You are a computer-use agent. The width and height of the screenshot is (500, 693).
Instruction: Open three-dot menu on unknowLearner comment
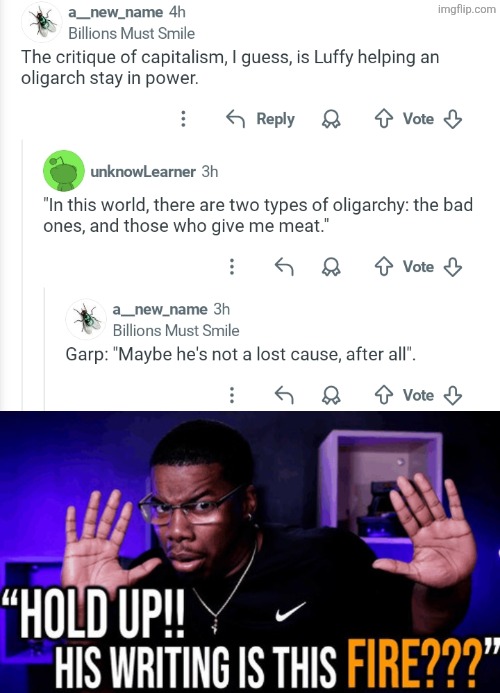tap(232, 267)
